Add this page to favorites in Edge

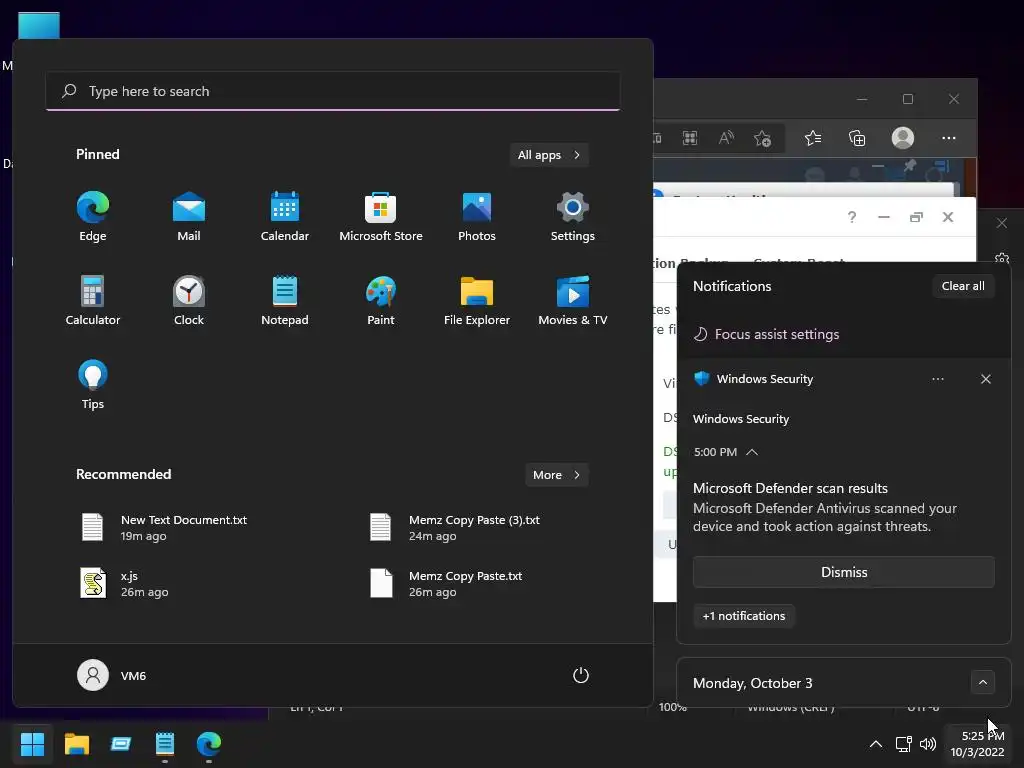pos(762,138)
